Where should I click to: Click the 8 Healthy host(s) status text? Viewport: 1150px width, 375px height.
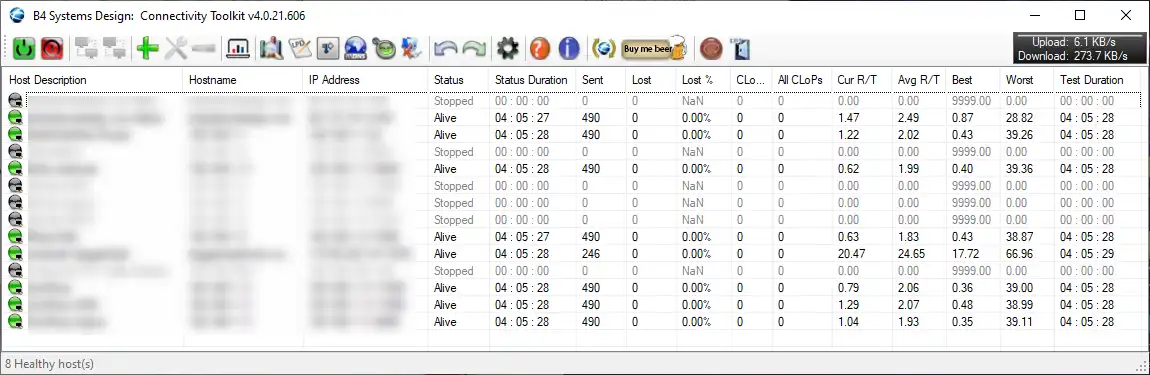point(50,363)
